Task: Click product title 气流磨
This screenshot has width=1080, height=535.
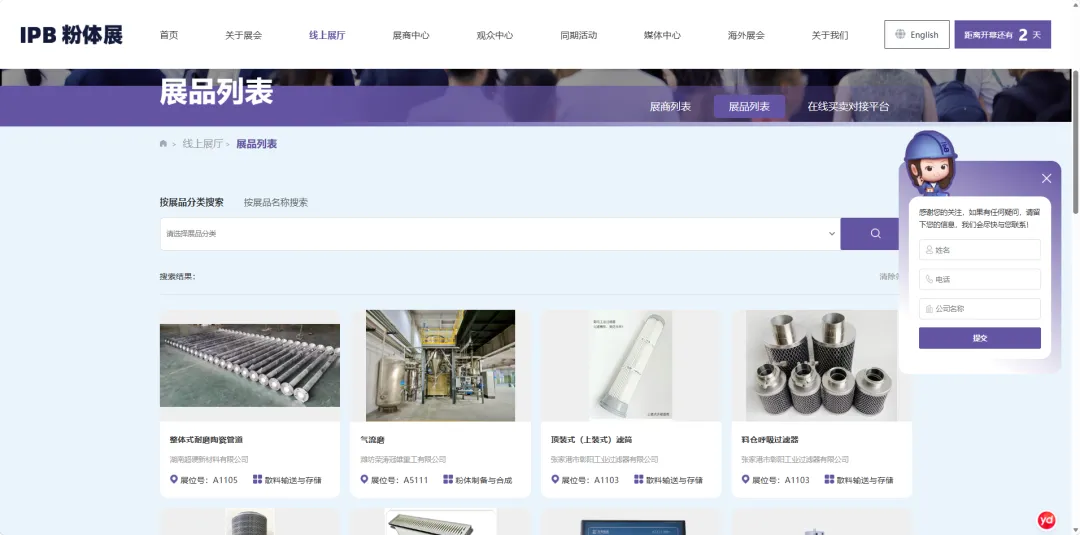Action: click(x=372, y=439)
